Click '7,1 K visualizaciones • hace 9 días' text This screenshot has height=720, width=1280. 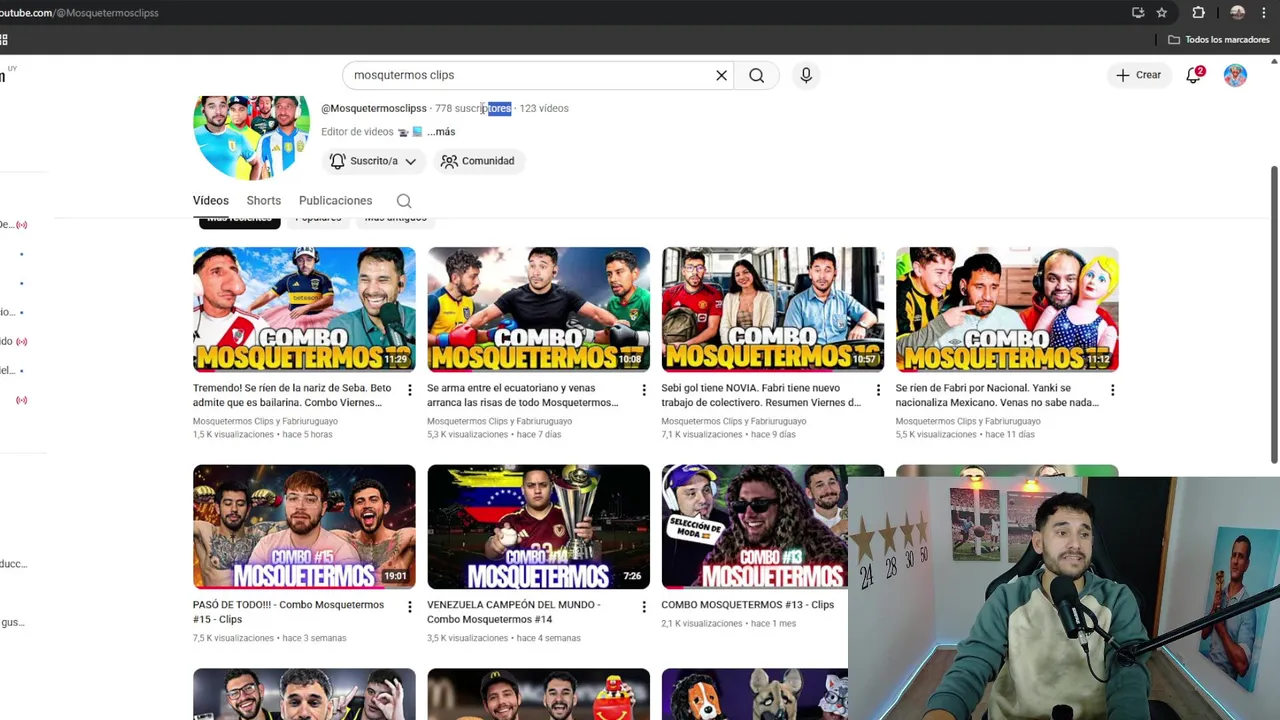click(x=729, y=435)
